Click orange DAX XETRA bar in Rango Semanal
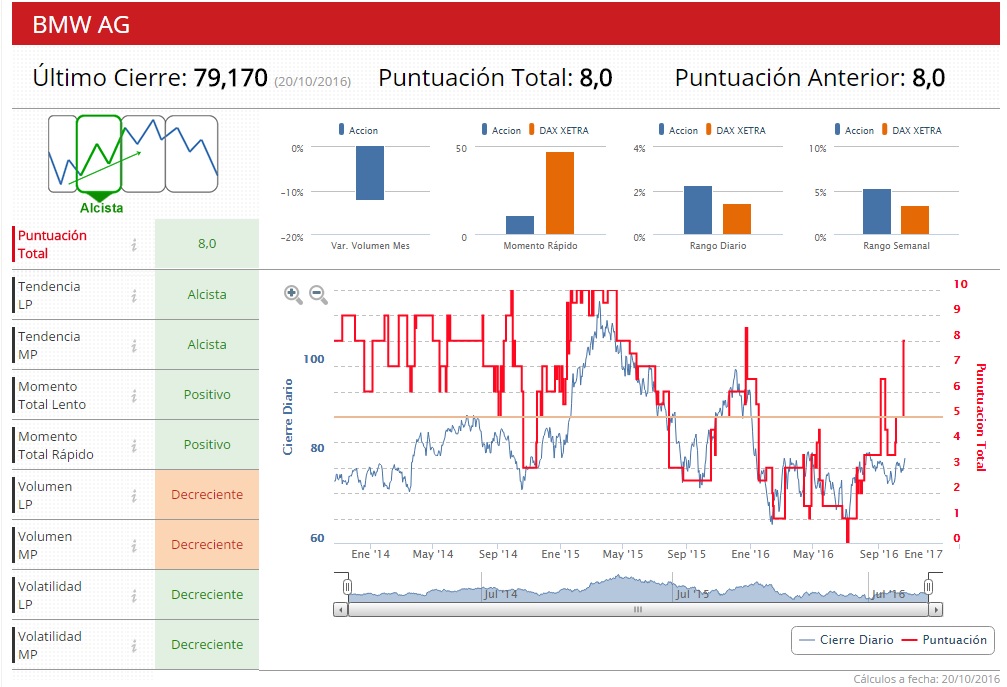 point(915,220)
